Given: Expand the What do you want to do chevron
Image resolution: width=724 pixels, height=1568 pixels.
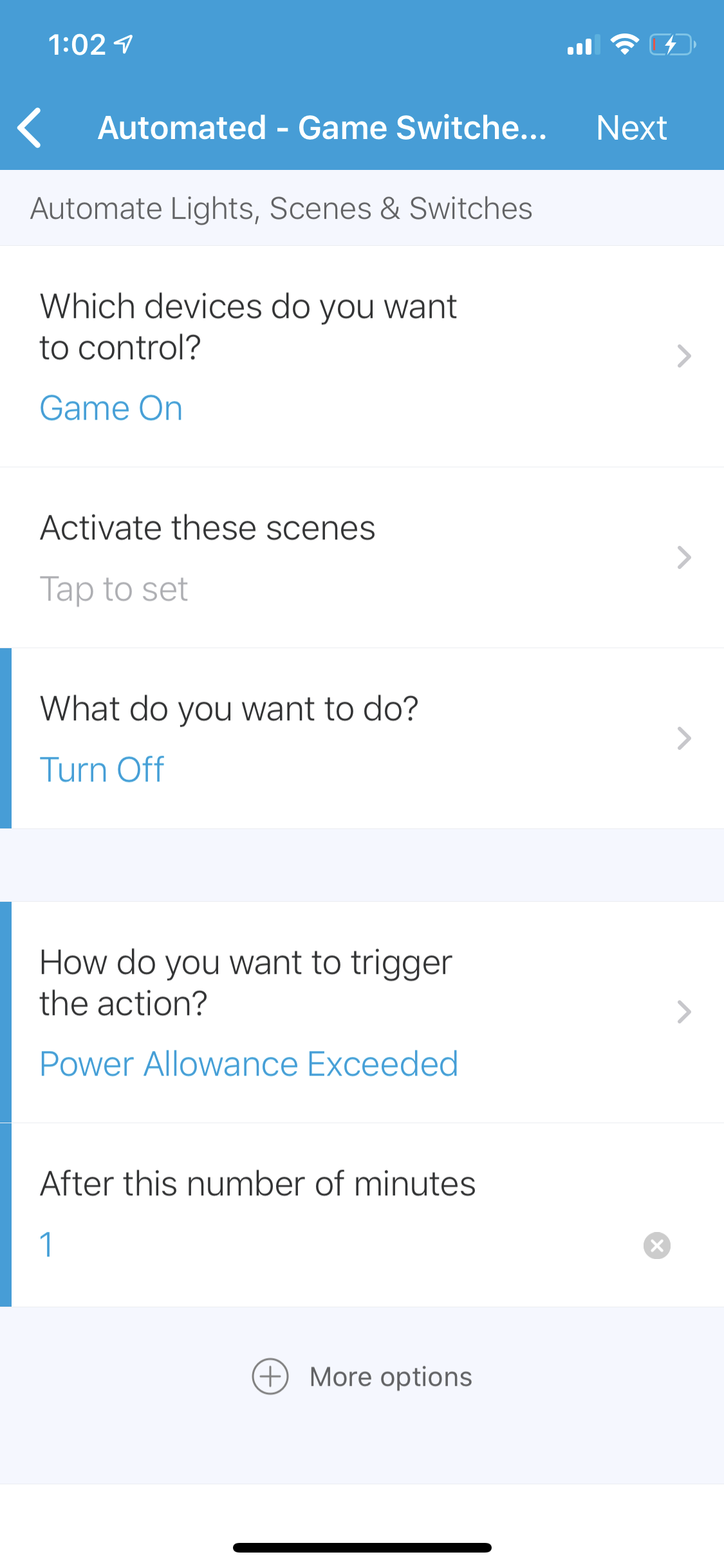Looking at the screenshot, I should (x=683, y=738).
